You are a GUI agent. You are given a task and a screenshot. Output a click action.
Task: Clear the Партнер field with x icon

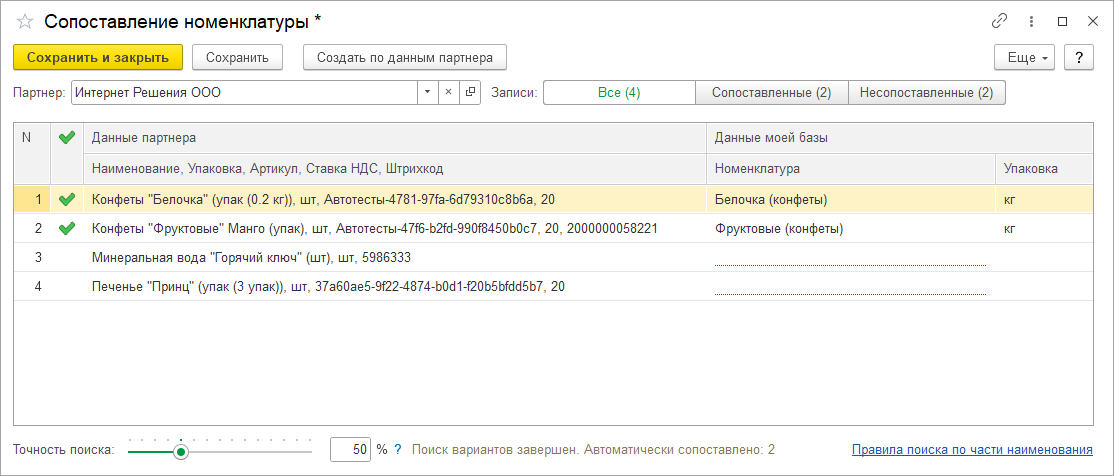coord(448,92)
